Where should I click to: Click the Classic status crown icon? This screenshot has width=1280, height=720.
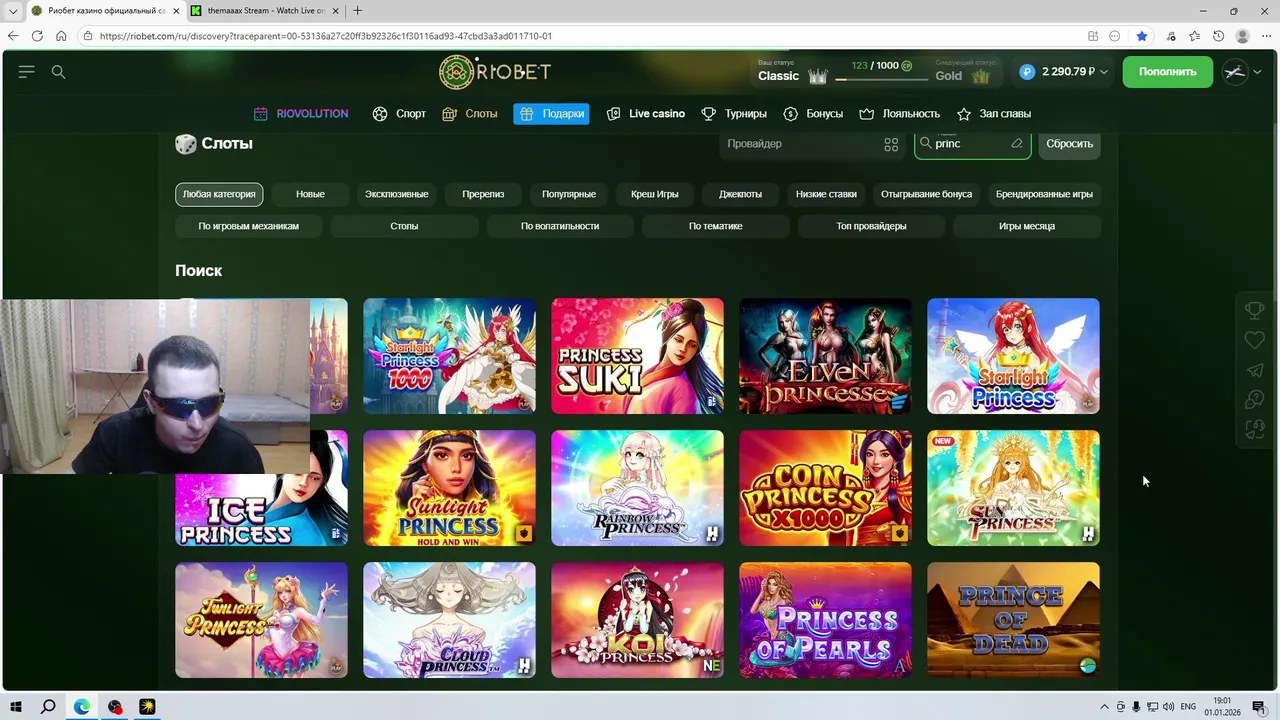pyautogui.click(x=818, y=76)
